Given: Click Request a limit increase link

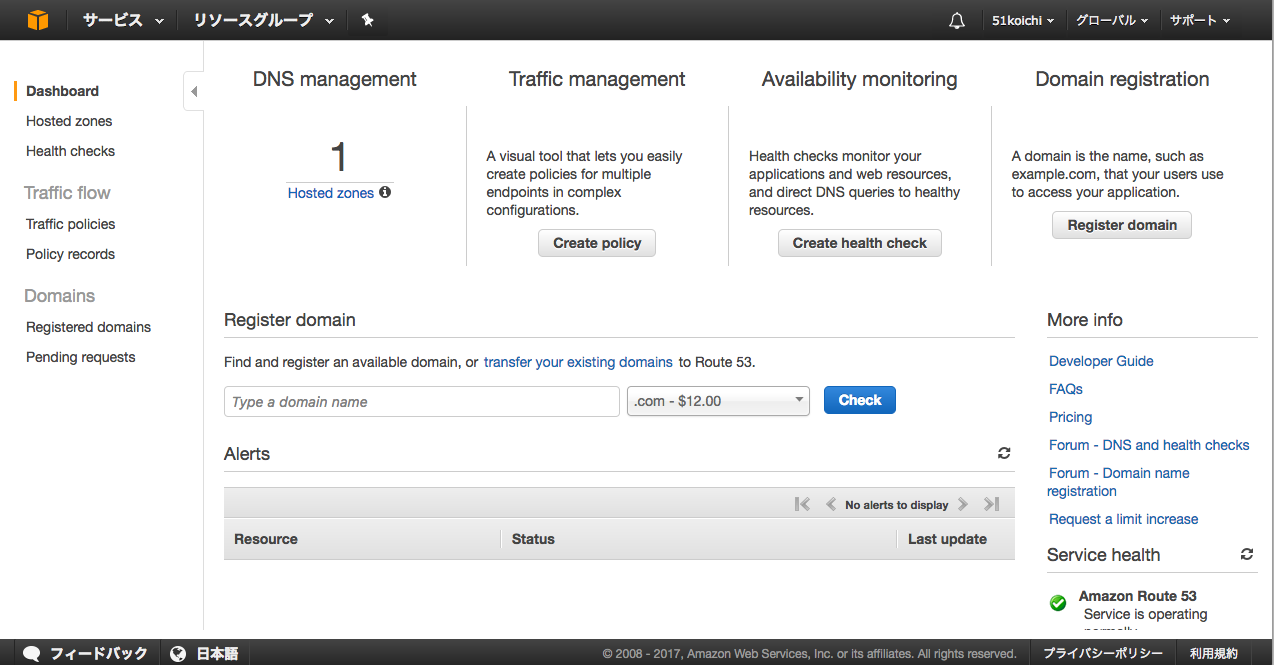Looking at the screenshot, I should pos(1123,519).
